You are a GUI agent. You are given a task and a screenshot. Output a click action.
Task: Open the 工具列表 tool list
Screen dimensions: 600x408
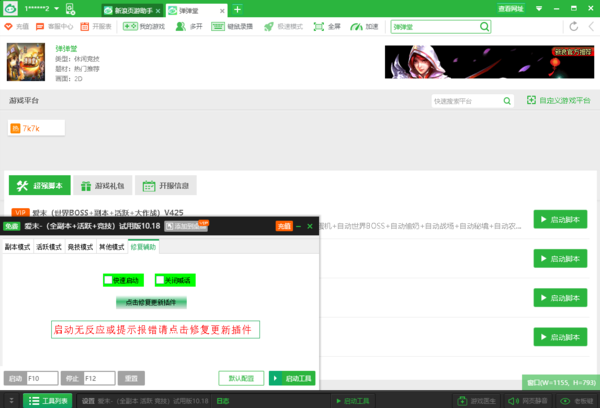(47, 401)
